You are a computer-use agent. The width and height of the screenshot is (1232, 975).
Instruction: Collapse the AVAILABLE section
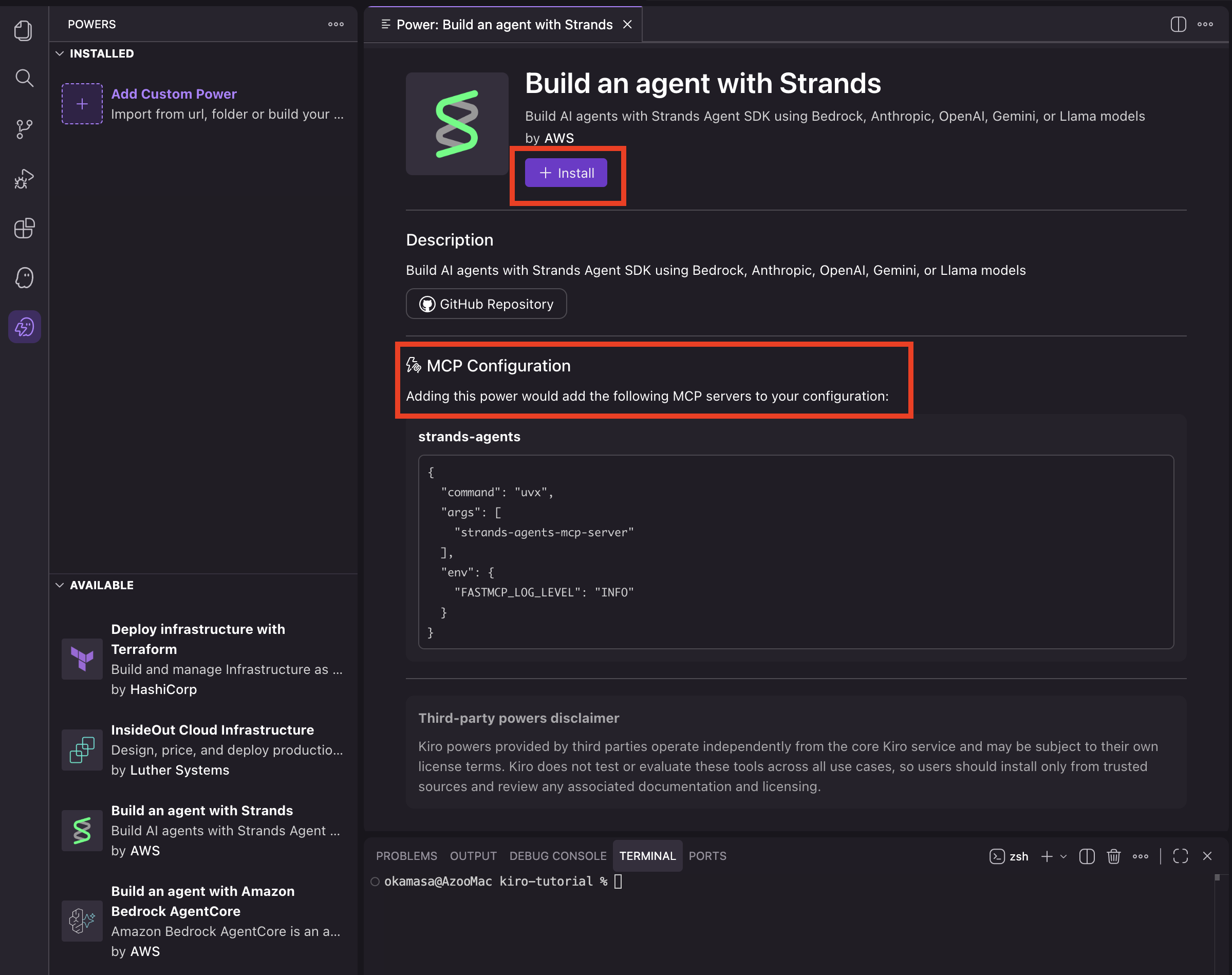pyautogui.click(x=60, y=585)
